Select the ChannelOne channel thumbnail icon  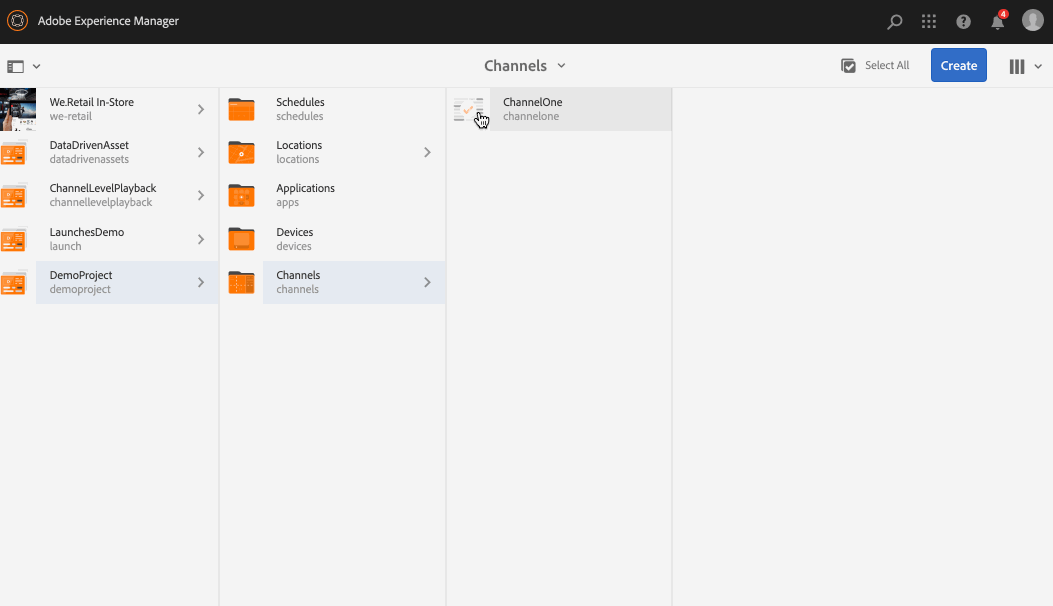pos(468,109)
